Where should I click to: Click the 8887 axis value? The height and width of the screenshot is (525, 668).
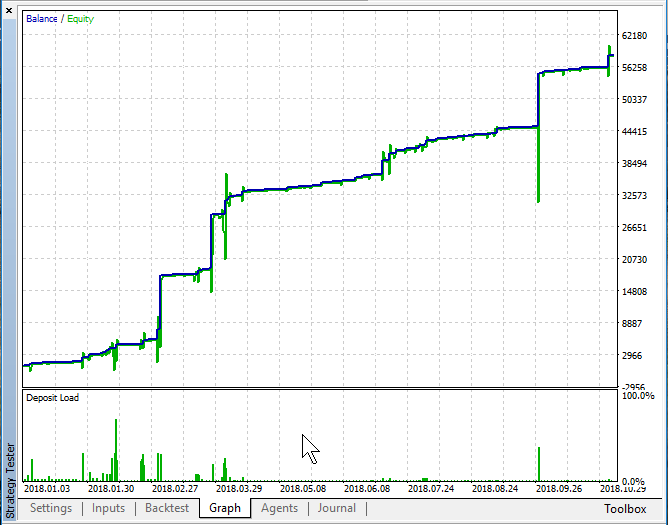pos(632,323)
